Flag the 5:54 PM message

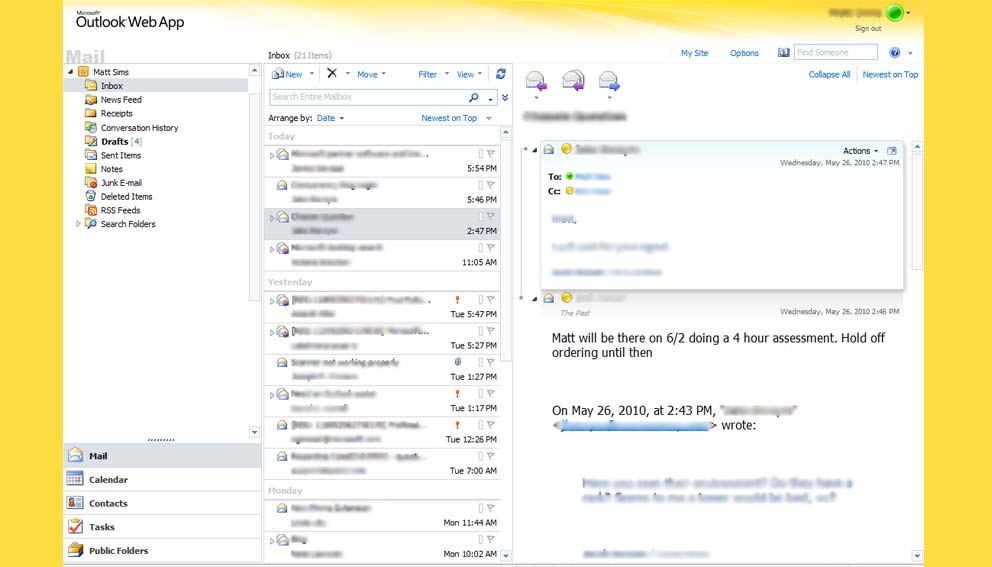tap(491, 154)
